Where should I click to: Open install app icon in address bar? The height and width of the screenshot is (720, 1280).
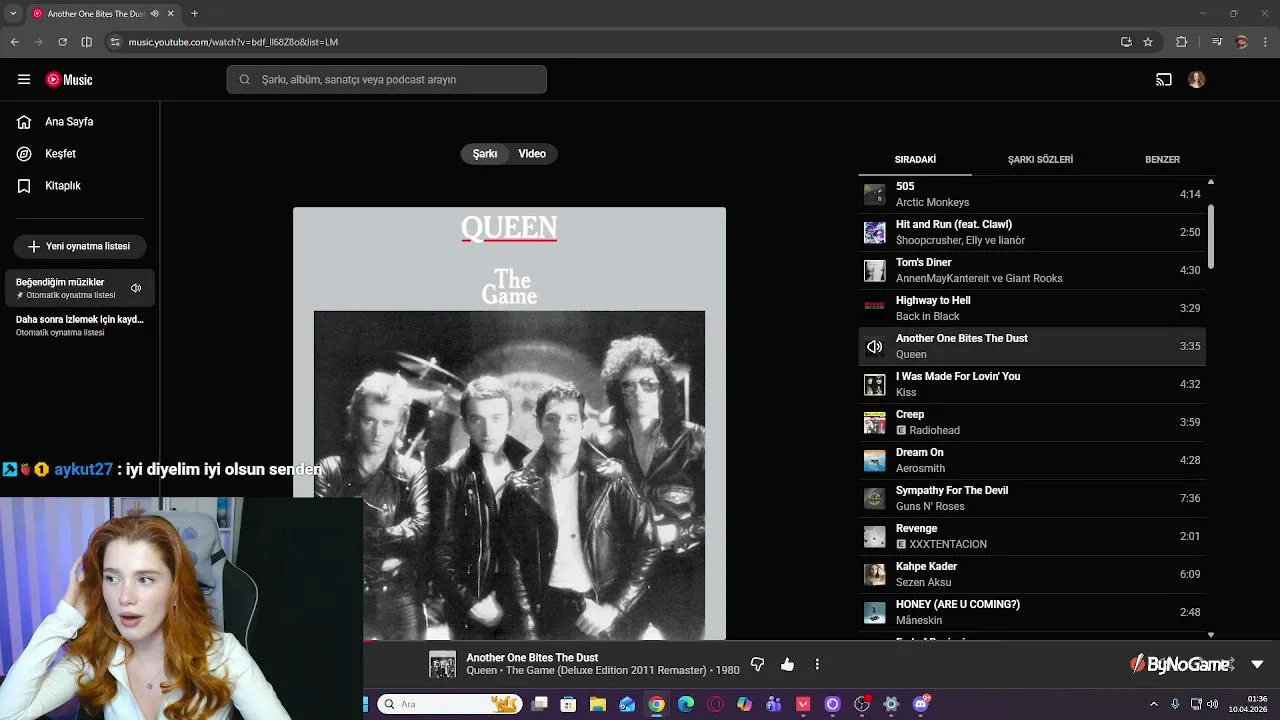pos(1126,42)
